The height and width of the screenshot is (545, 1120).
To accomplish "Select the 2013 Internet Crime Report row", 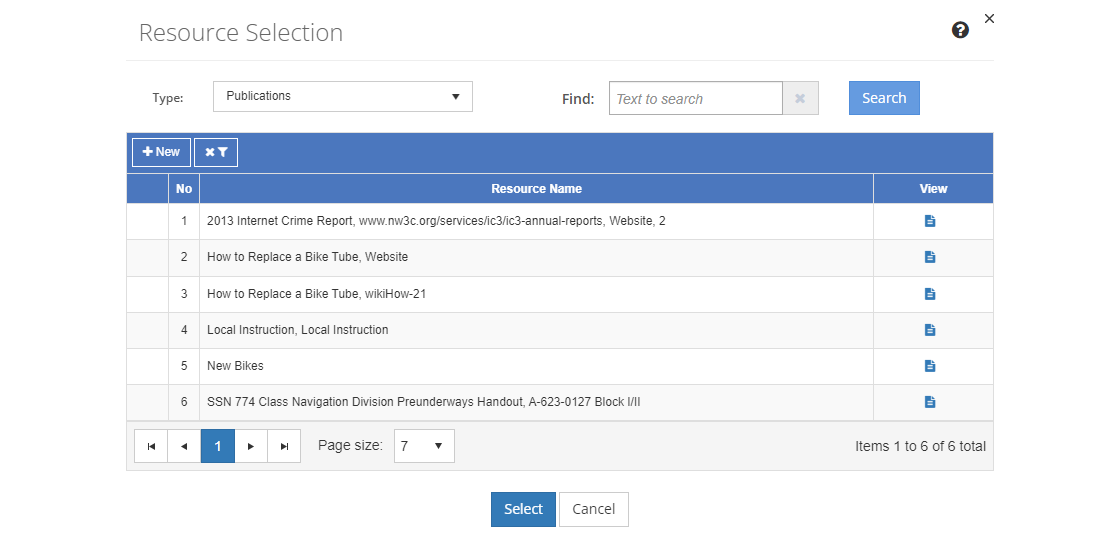I will click(560, 221).
